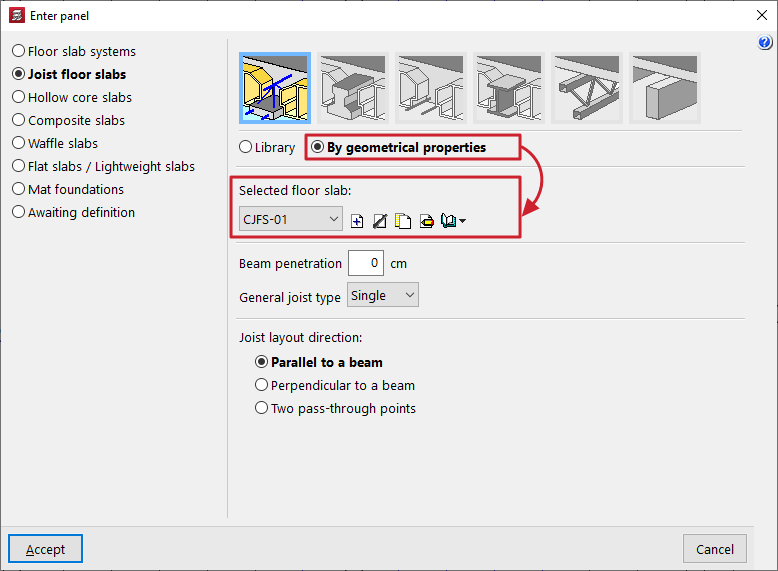Open the blue help question mark icon
This screenshot has width=778, height=571.
765,42
